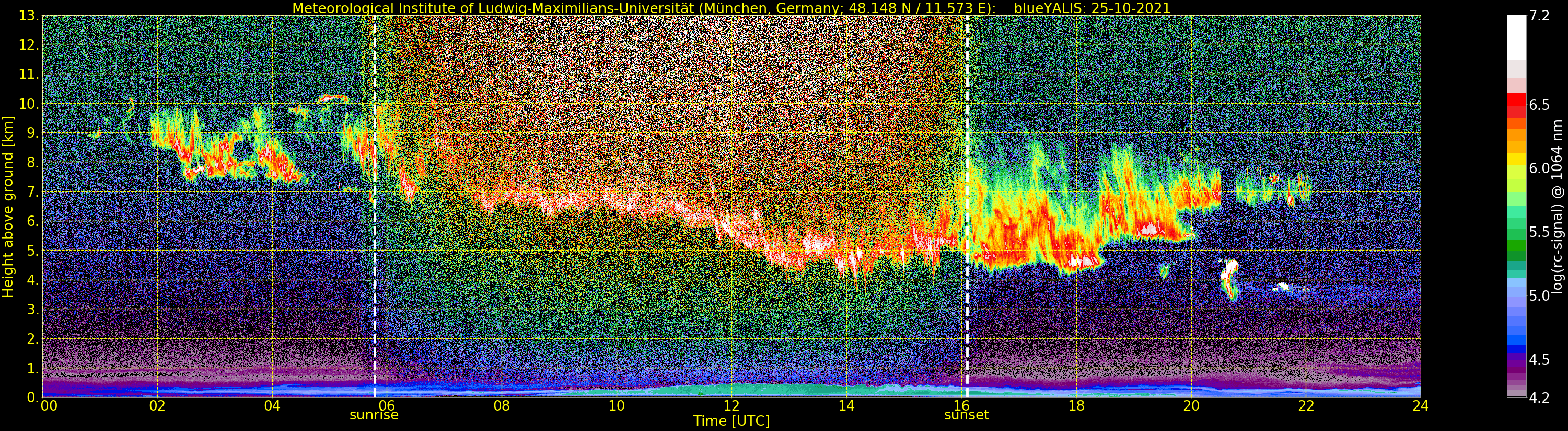Click the colorbar value '6.5'

pos(1539,105)
